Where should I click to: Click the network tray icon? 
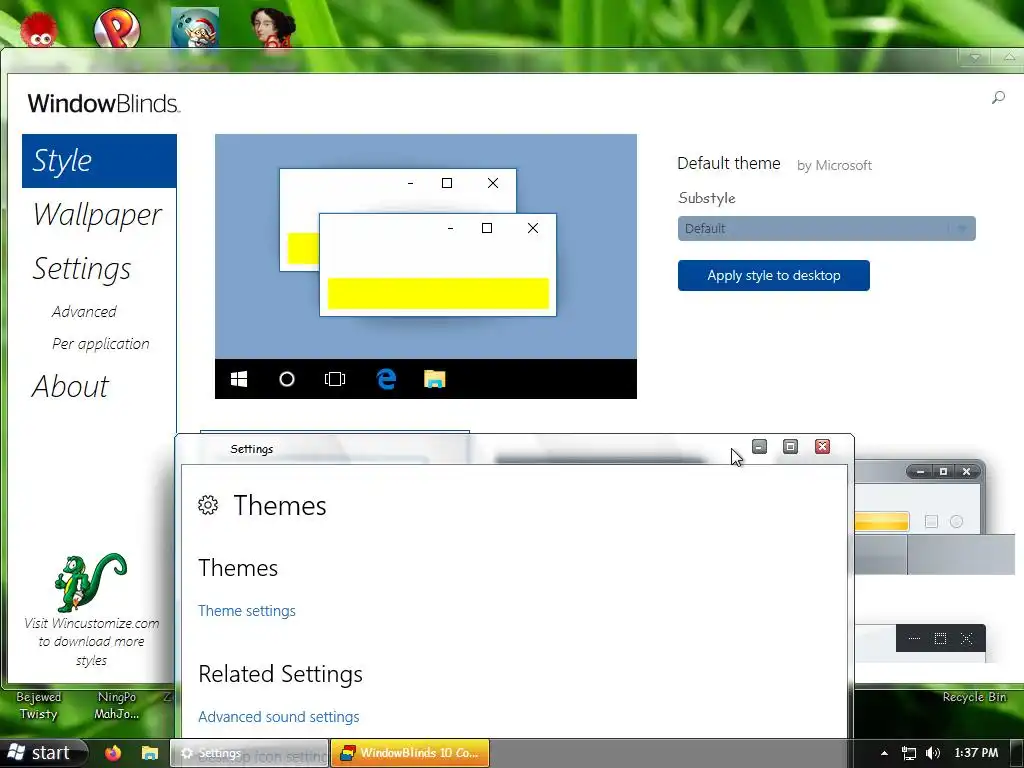click(908, 753)
